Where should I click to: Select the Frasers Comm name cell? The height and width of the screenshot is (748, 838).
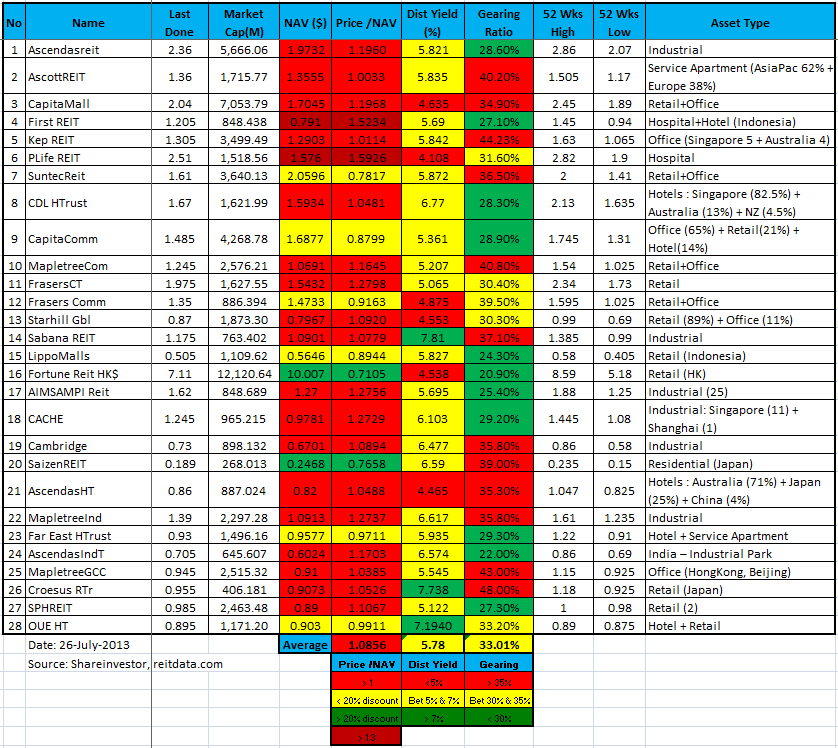88,302
